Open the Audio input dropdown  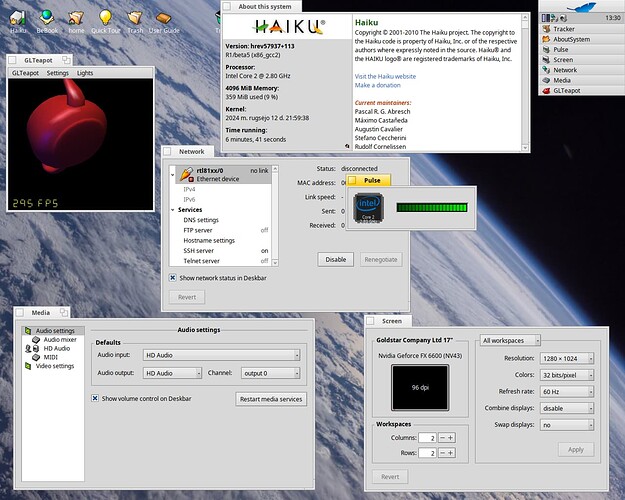coord(221,354)
